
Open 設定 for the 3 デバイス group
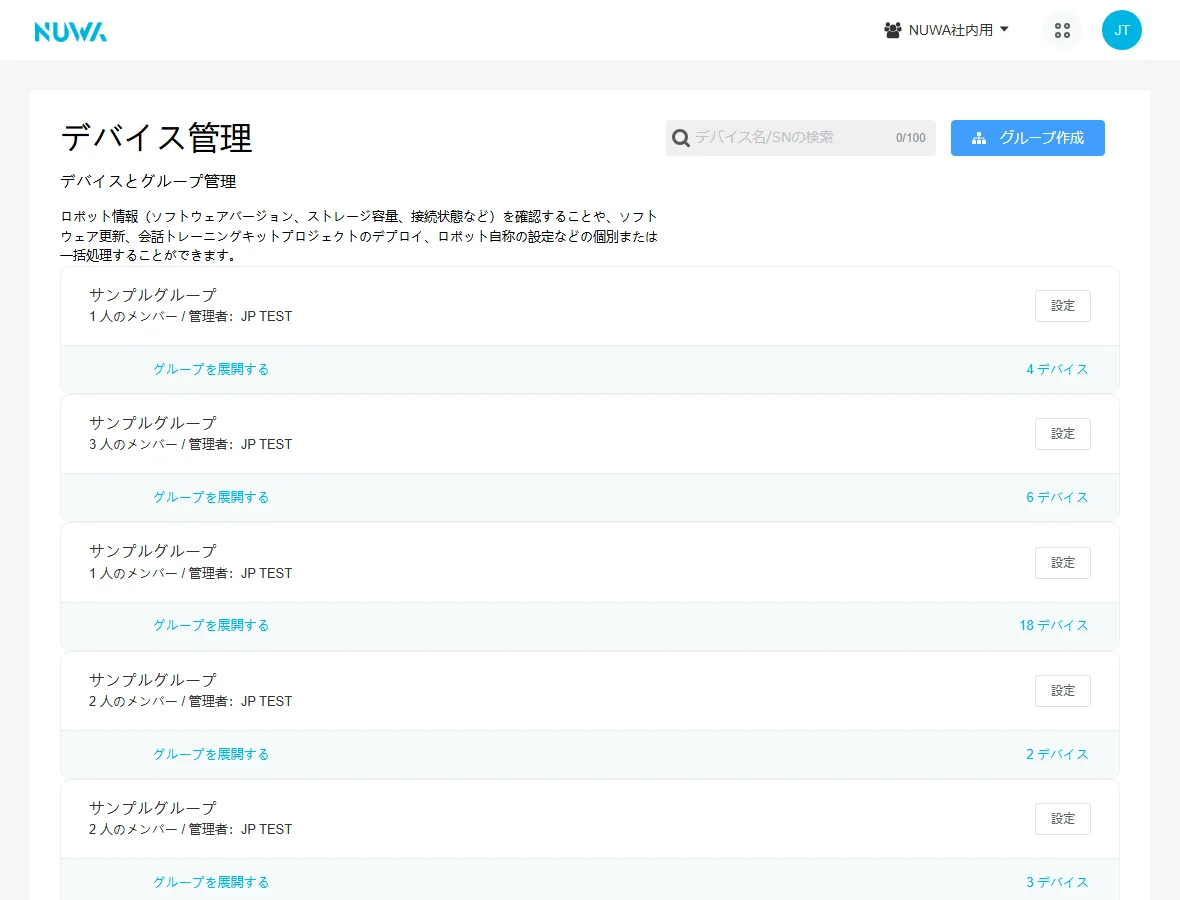pyautogui.click(x=1063, y=818)
